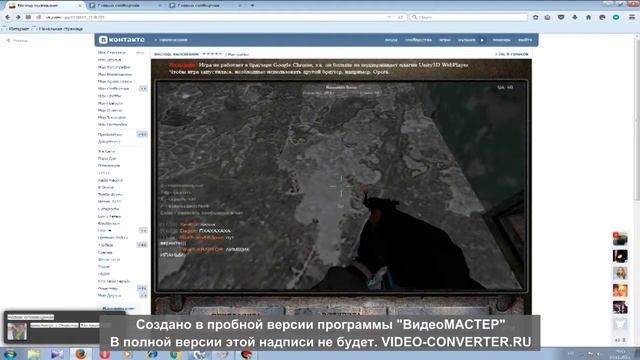
Task: Open the Pocket shield icon
Action: pyautogui.click(x=561, y=17)
